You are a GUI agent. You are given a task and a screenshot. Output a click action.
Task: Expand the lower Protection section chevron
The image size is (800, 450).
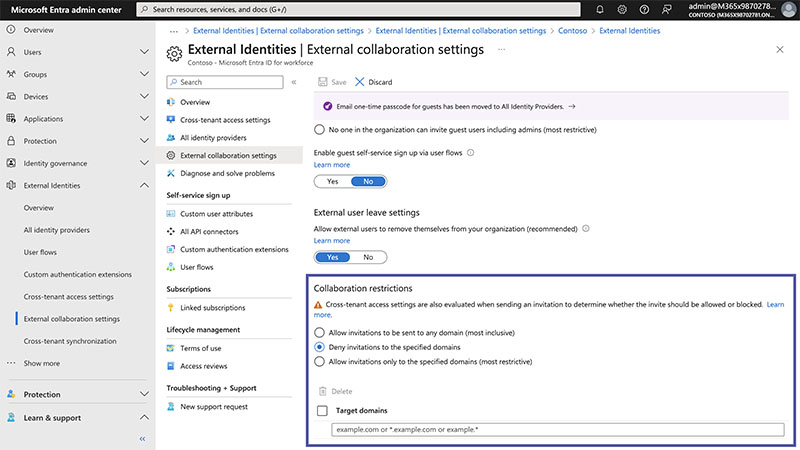tap(144, 394)
